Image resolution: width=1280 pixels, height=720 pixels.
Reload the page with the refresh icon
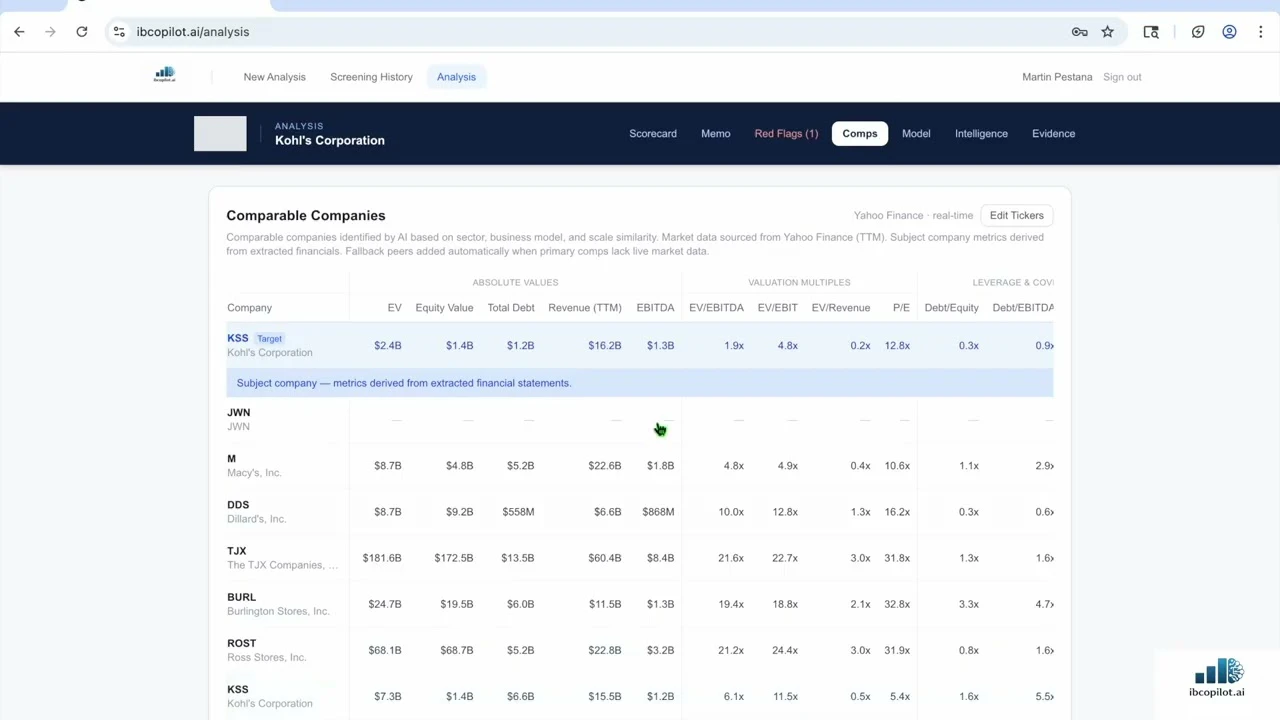82,32
